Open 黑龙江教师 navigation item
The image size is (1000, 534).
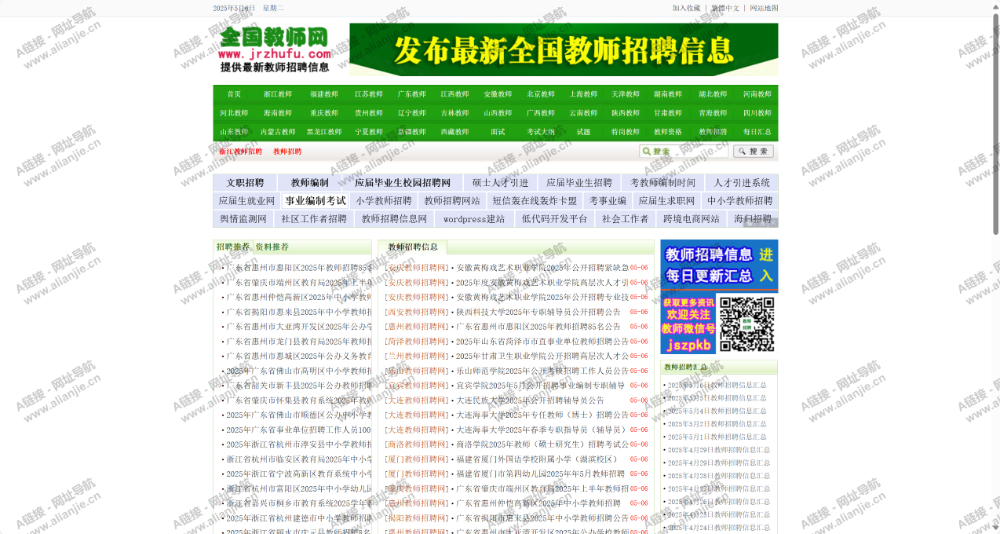tap(324, 132)
